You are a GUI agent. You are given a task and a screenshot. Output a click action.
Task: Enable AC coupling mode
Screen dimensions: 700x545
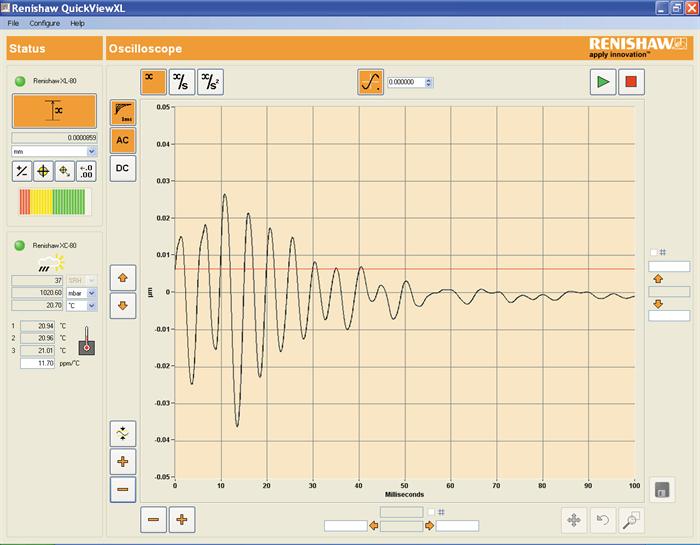[122, 140]
